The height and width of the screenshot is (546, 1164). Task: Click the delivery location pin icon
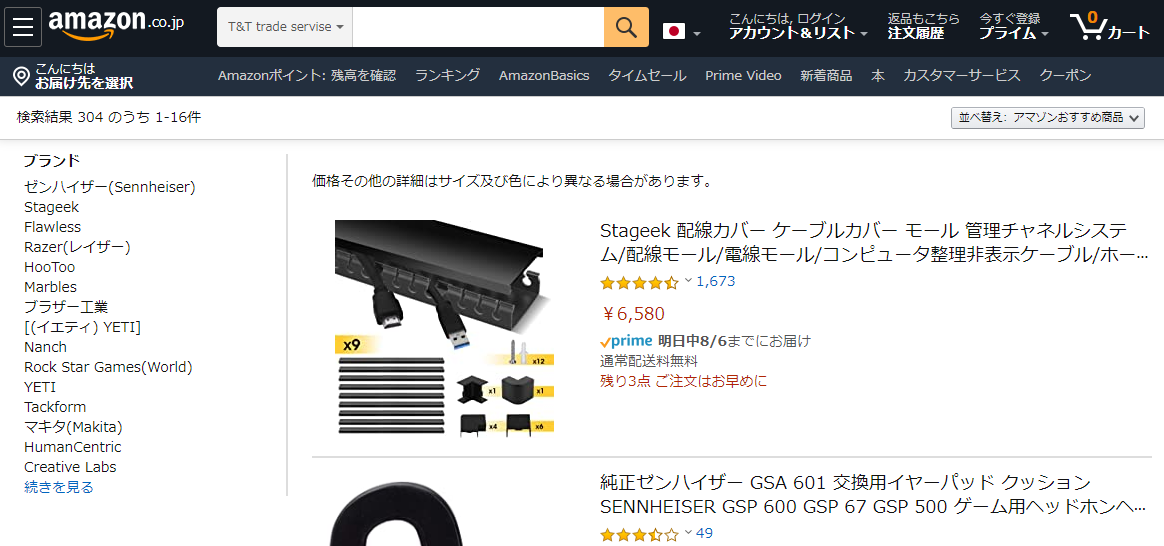(x=22, y=76)
